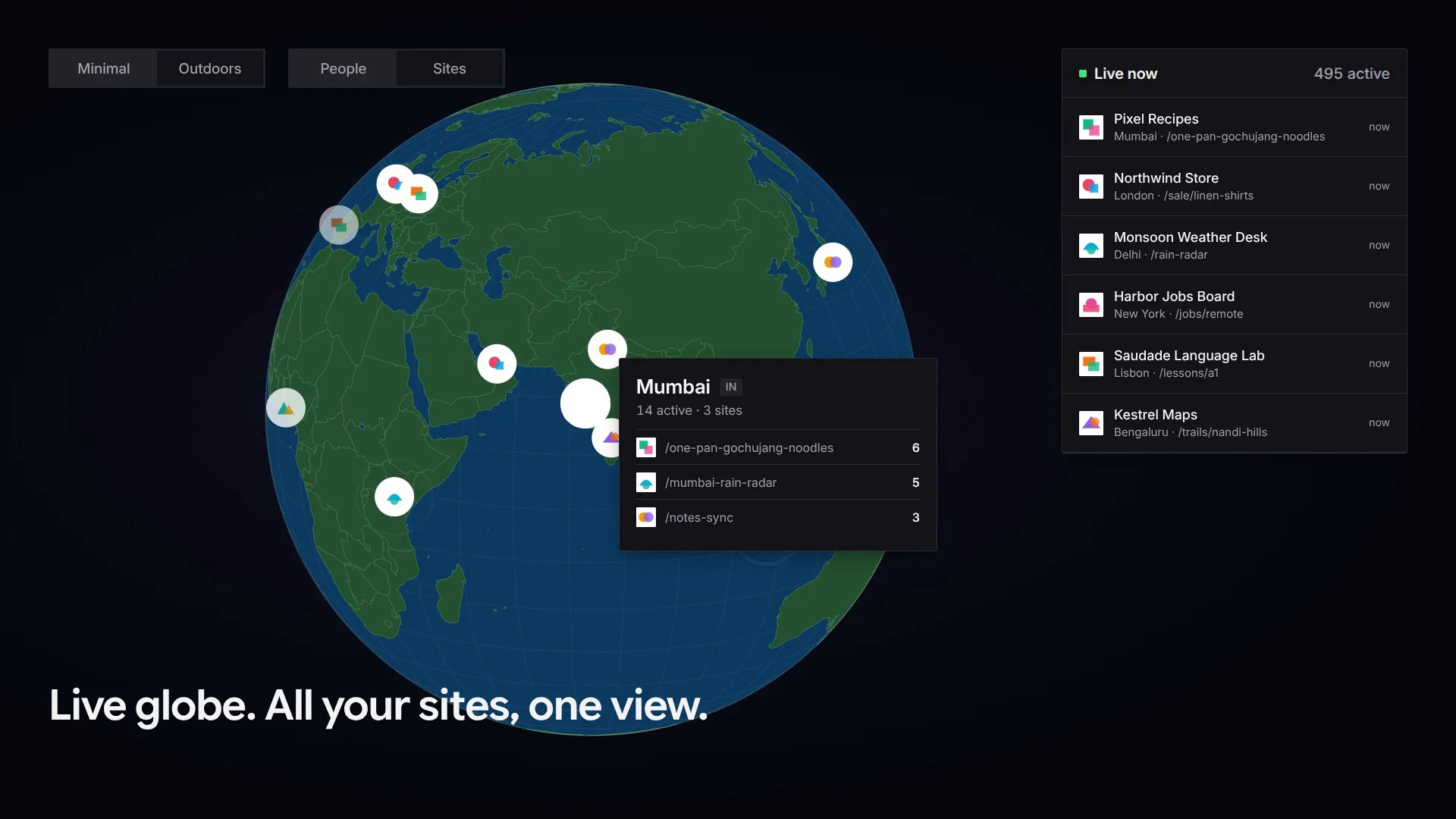
Task: Click the /notes-sync icon in popup
Action: click(x=646, y=518)
